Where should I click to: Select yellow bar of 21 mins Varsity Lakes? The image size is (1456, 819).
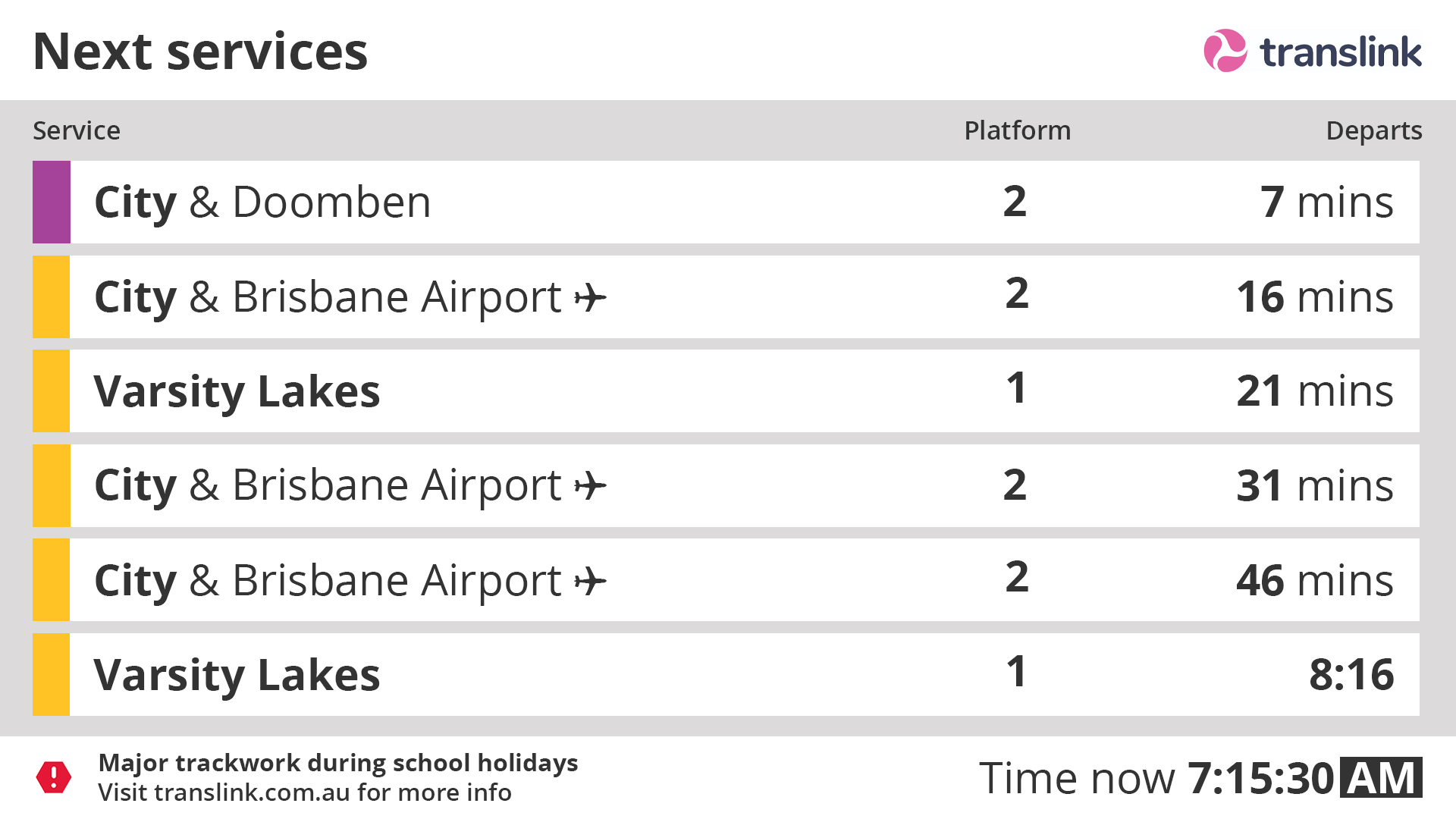[52, 391]
